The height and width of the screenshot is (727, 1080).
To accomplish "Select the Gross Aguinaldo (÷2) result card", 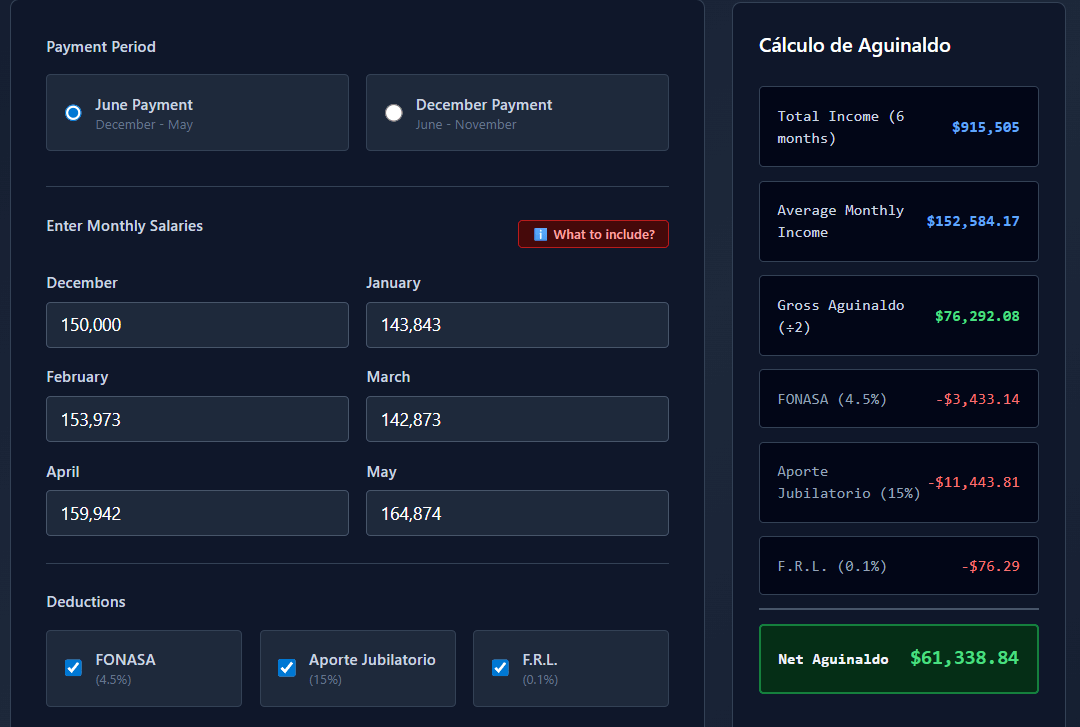I will (898, 316).
